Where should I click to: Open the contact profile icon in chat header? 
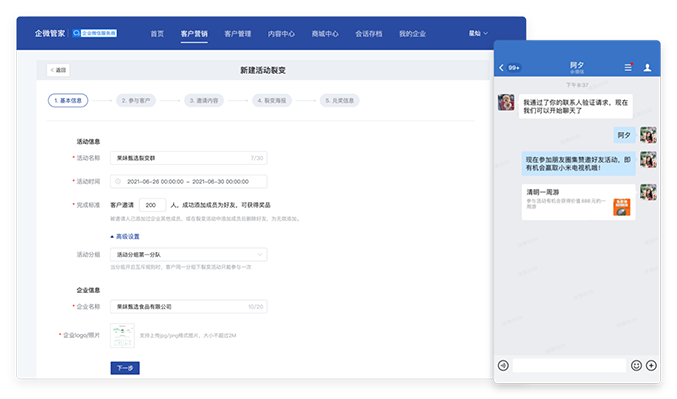(648, 67)
